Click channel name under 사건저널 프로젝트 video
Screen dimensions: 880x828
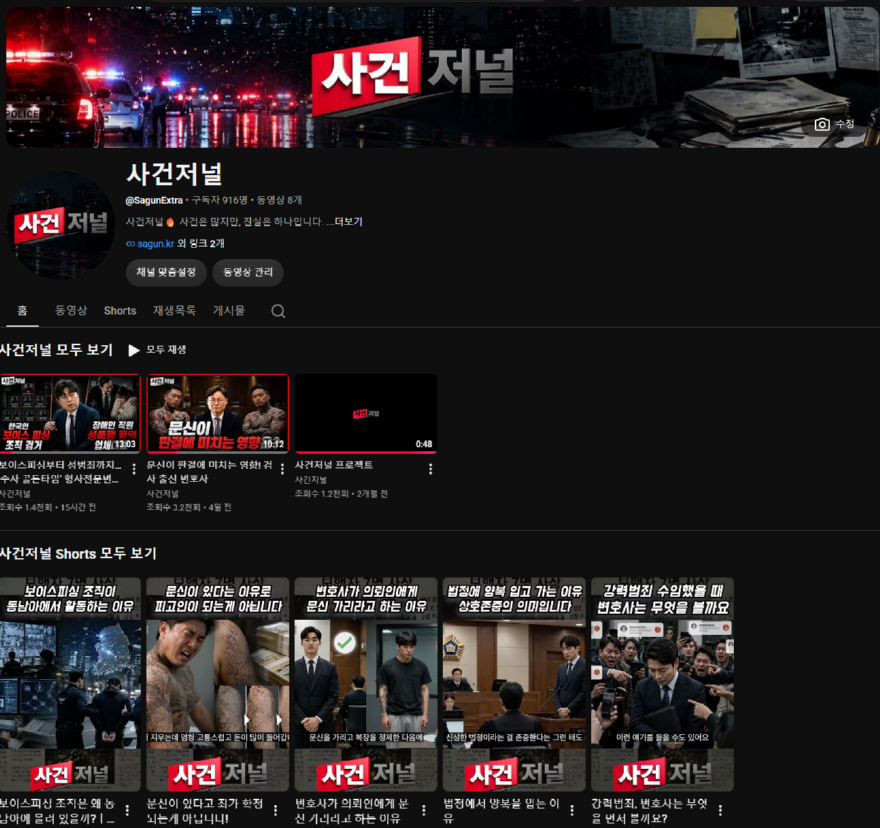(310, 480)
